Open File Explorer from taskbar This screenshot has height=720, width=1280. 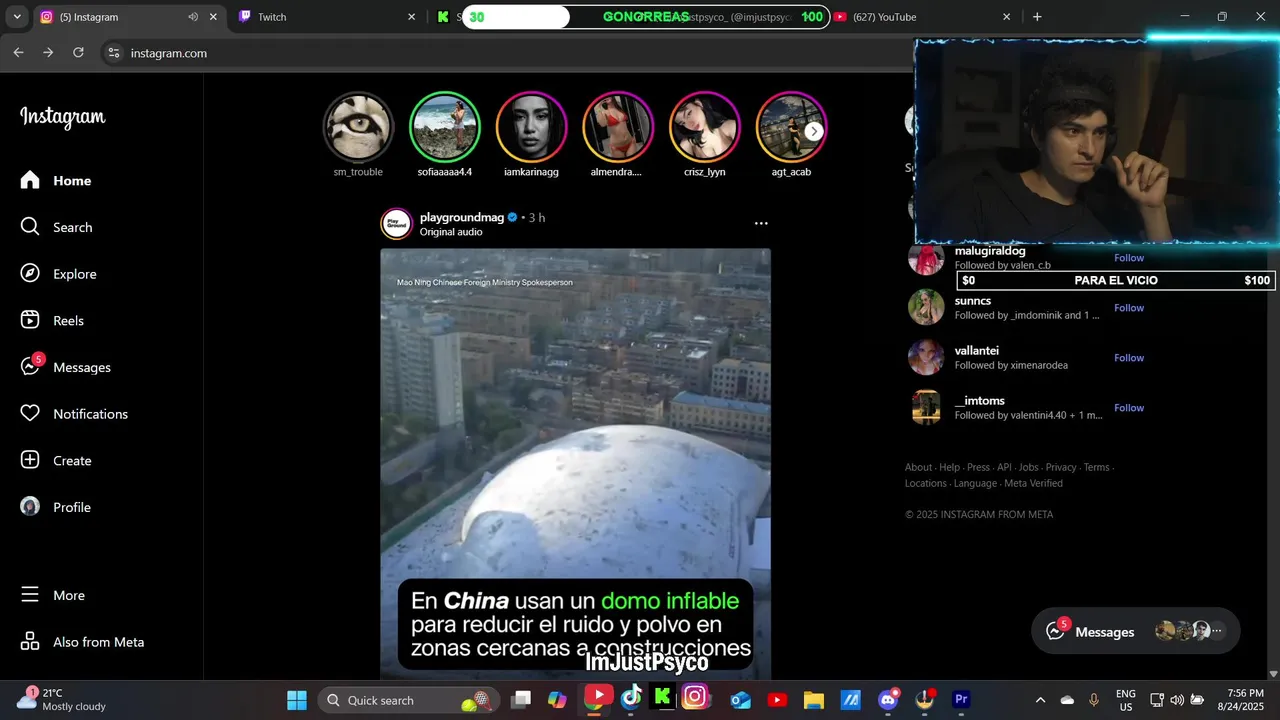[x=813, y=700]
